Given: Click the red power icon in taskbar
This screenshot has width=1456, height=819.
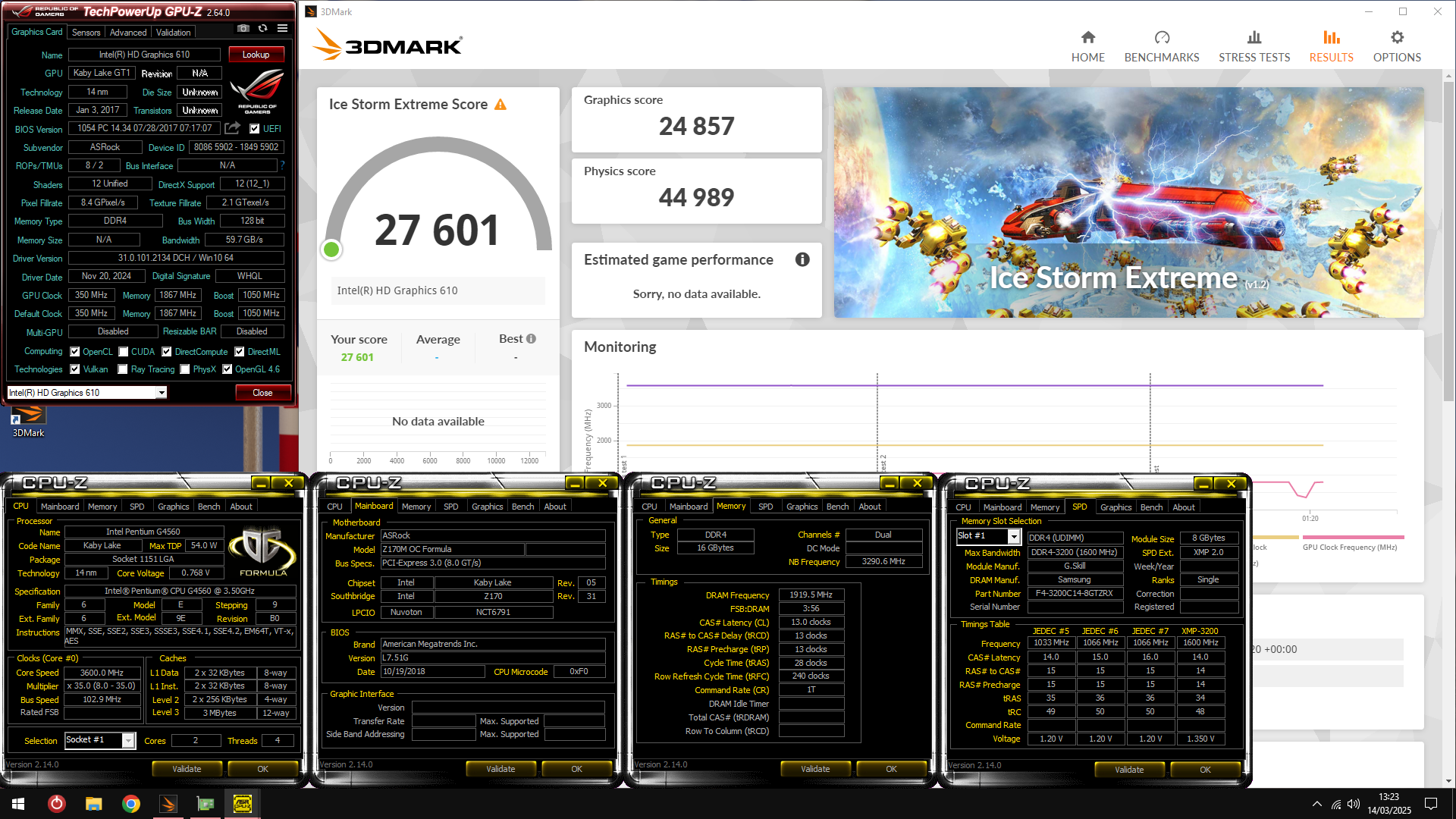Looking at the screenshot, I should 57,804.
